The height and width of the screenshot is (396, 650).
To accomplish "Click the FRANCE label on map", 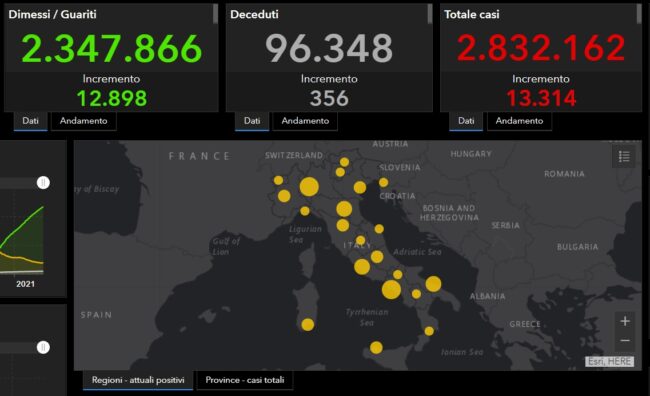I will coord(199,156).
